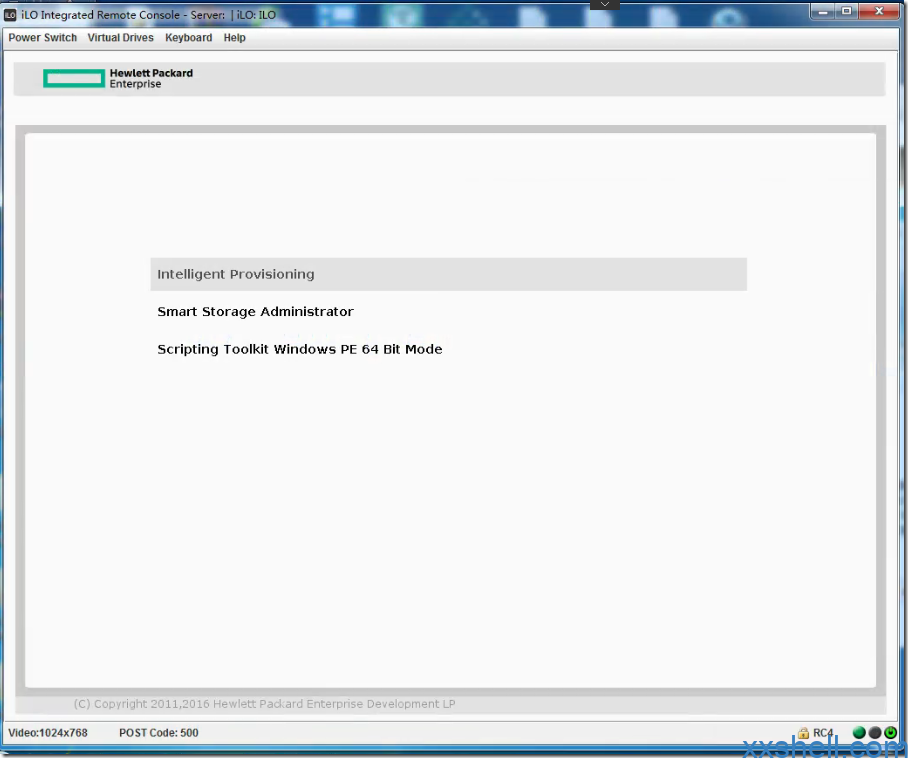Expand the dropdown chevron at top center

point(605,5)
